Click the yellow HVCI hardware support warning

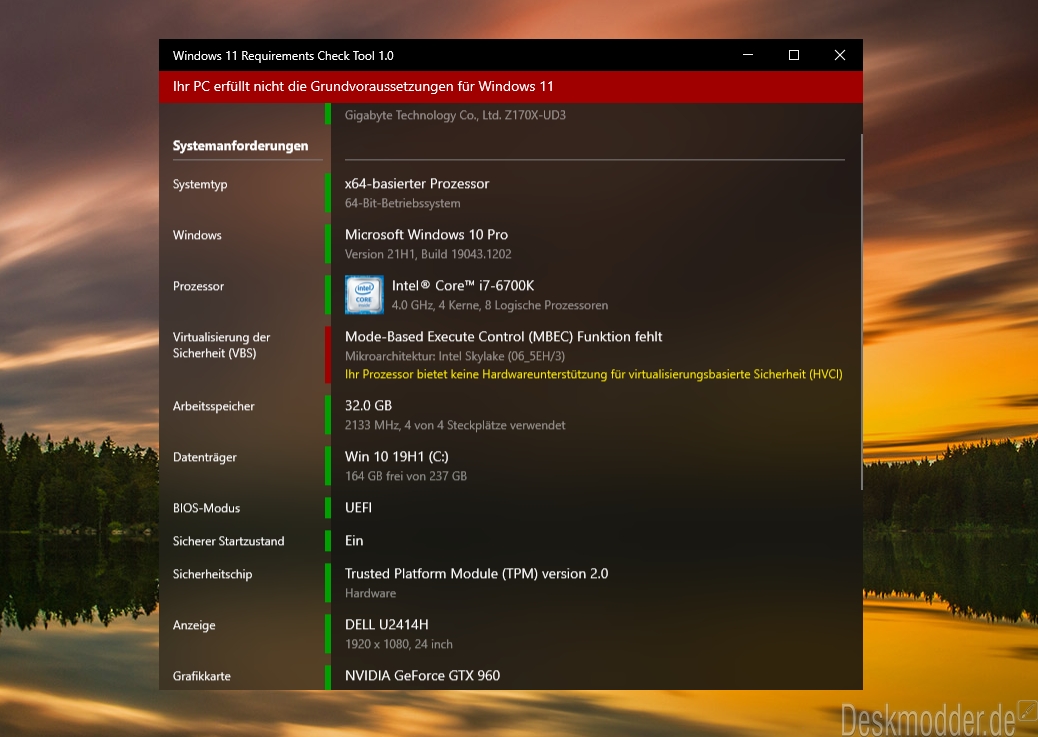coord(594,374)
